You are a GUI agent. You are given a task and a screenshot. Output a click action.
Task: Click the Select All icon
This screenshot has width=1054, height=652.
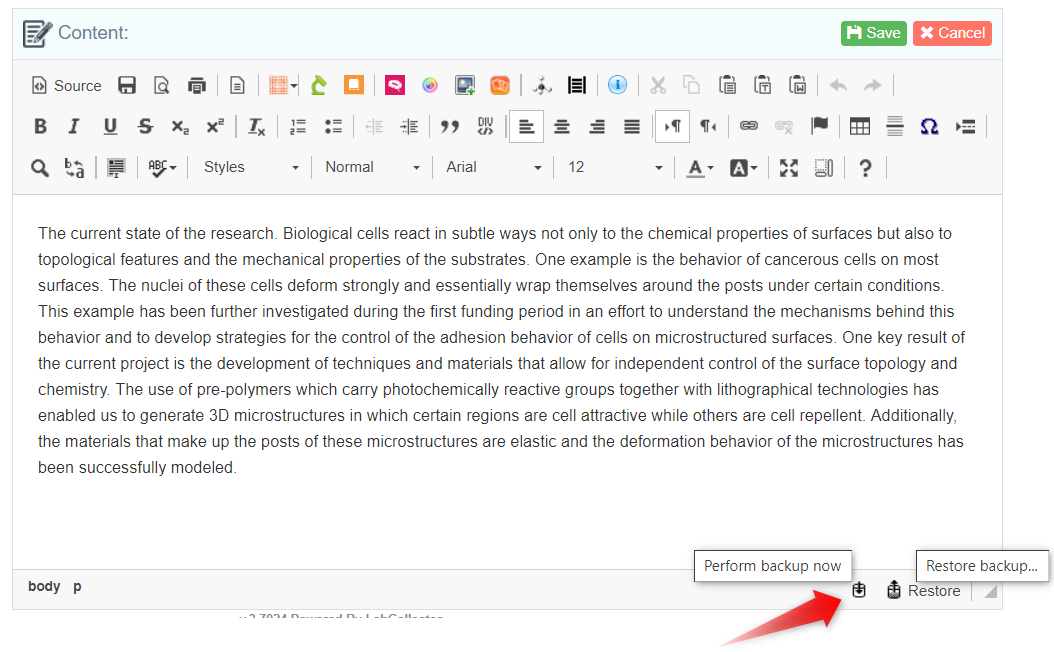[116, 167]
